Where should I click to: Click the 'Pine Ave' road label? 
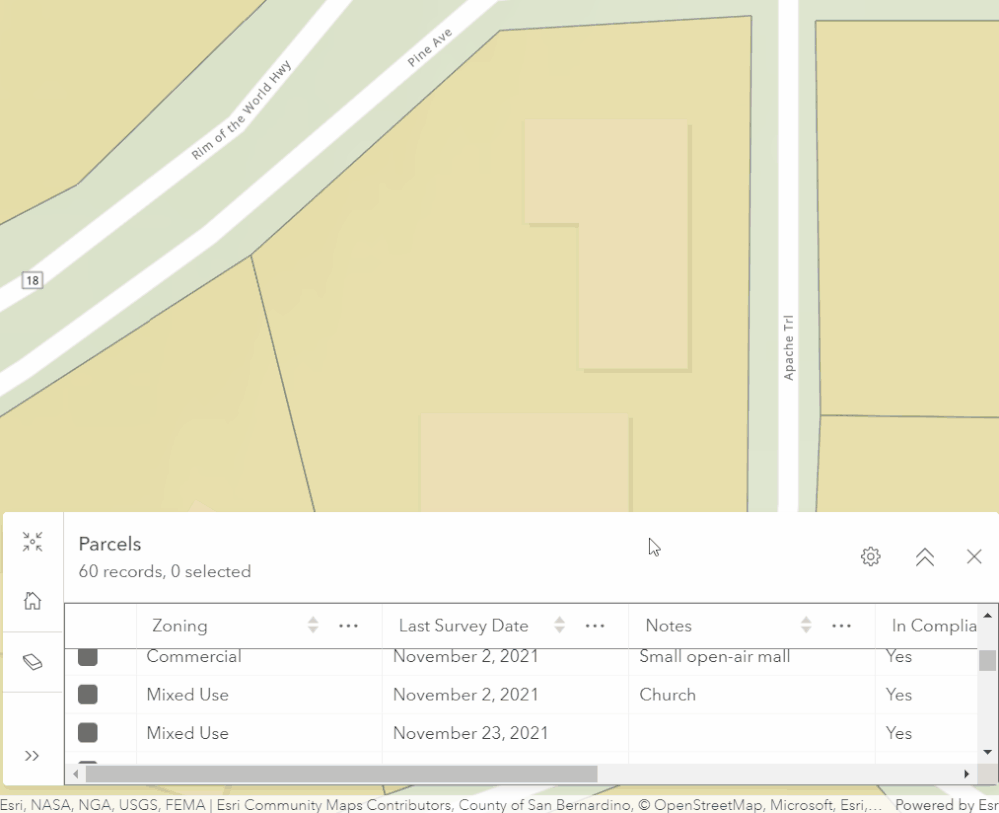(429, 48)
